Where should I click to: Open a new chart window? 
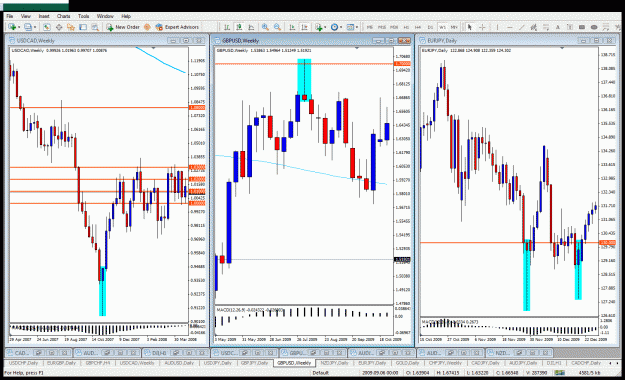coord(12,27)
